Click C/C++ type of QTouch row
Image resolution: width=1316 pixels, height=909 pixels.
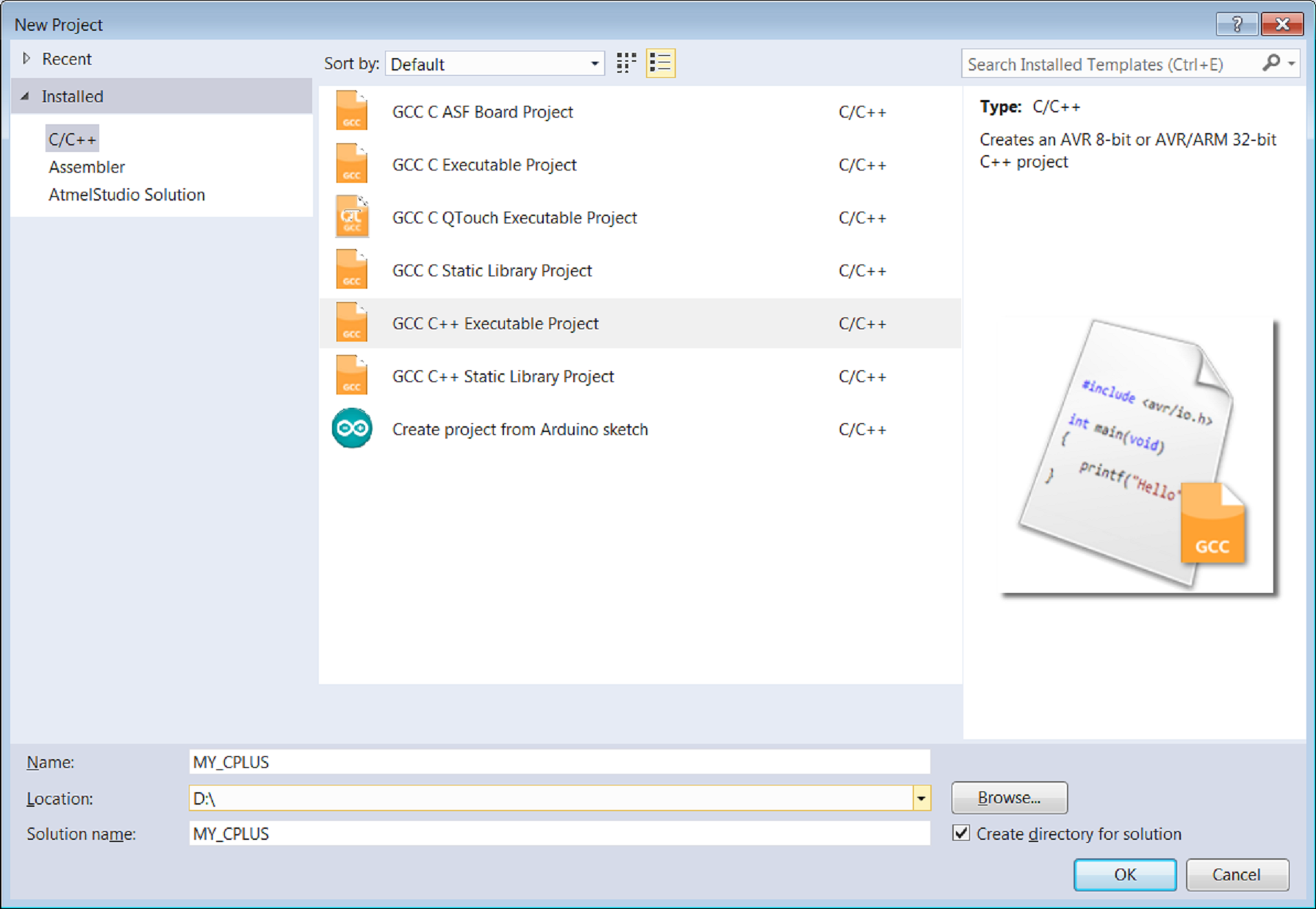[x=862, y=218]
